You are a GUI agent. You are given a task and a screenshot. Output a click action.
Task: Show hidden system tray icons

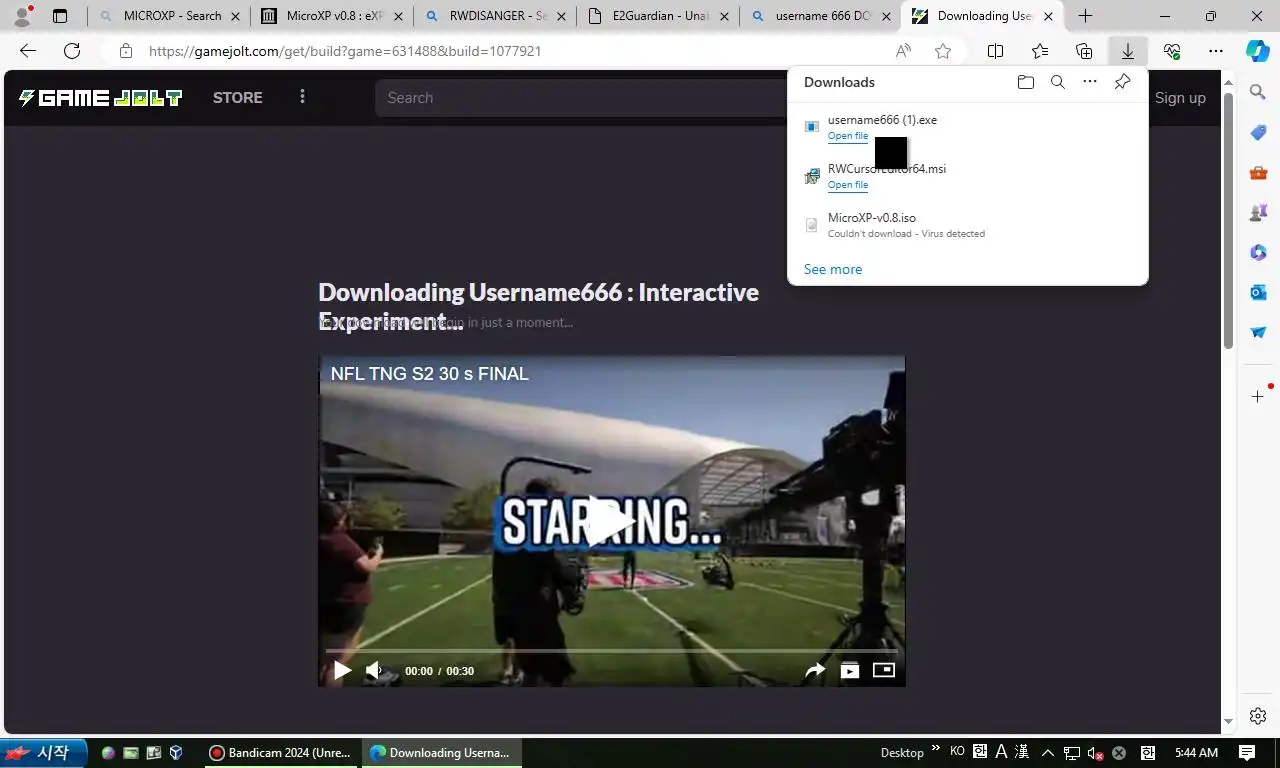point(1047,752)
